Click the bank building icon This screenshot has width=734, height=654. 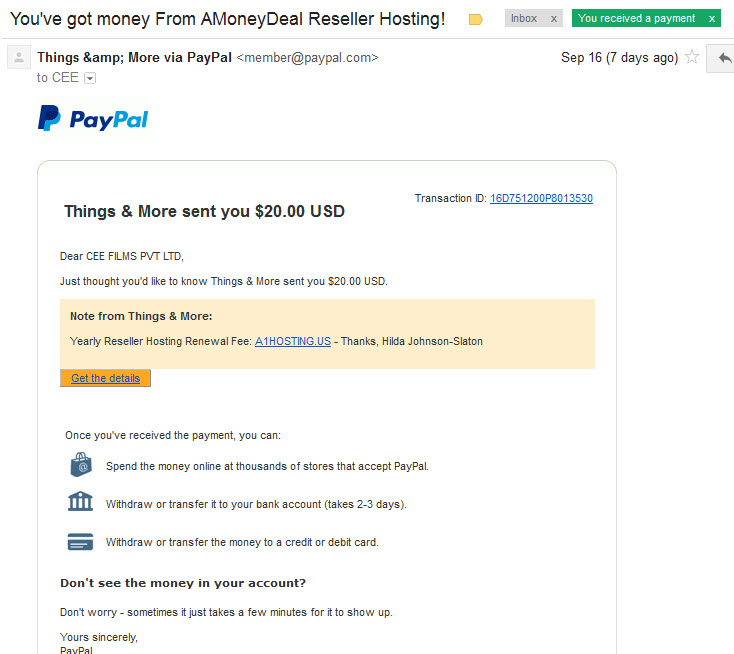81,501
